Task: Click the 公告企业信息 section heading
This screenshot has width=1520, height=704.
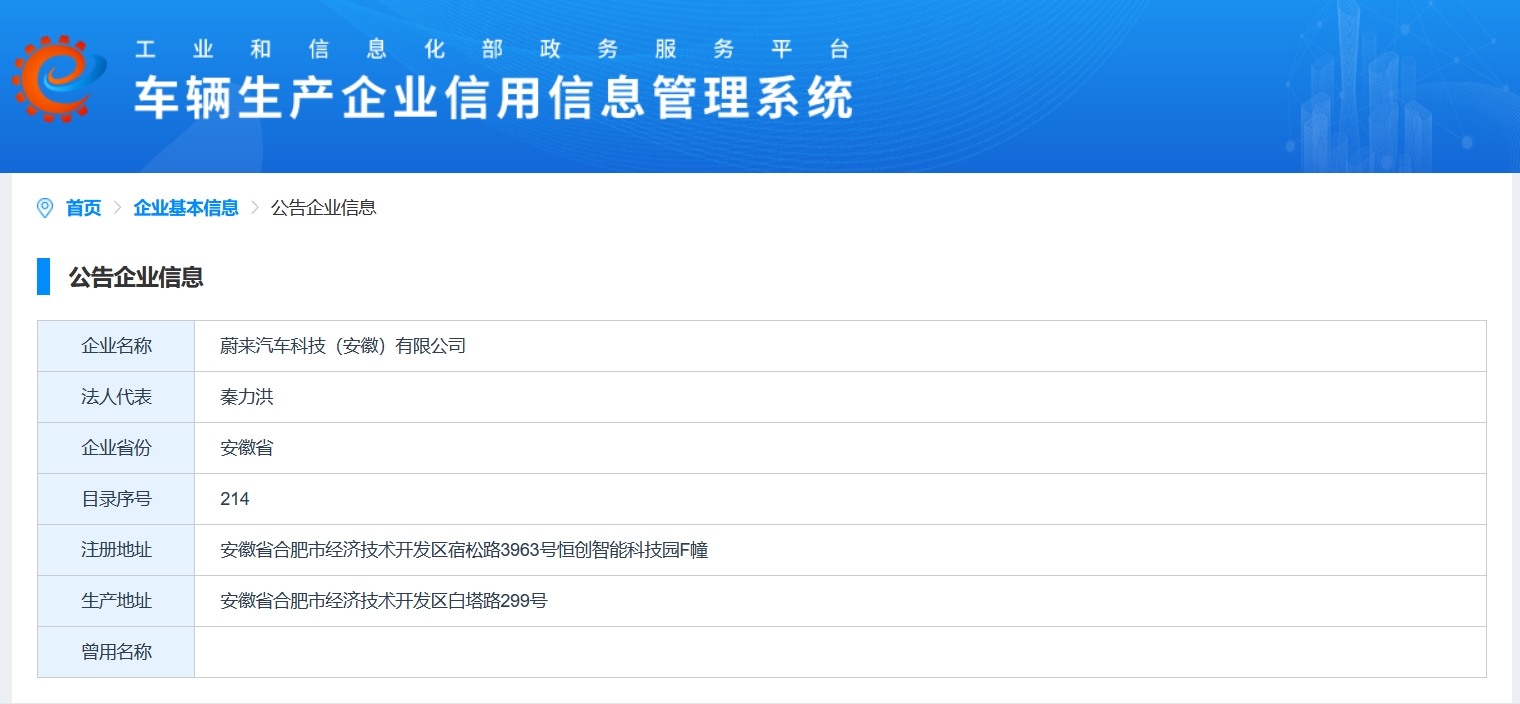Action: [136, 278]
